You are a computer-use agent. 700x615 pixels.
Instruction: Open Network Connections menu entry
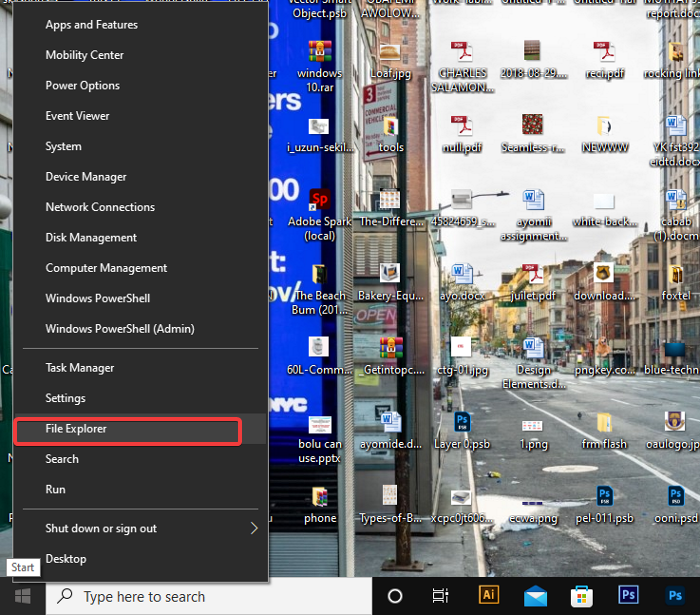(100, 207)
